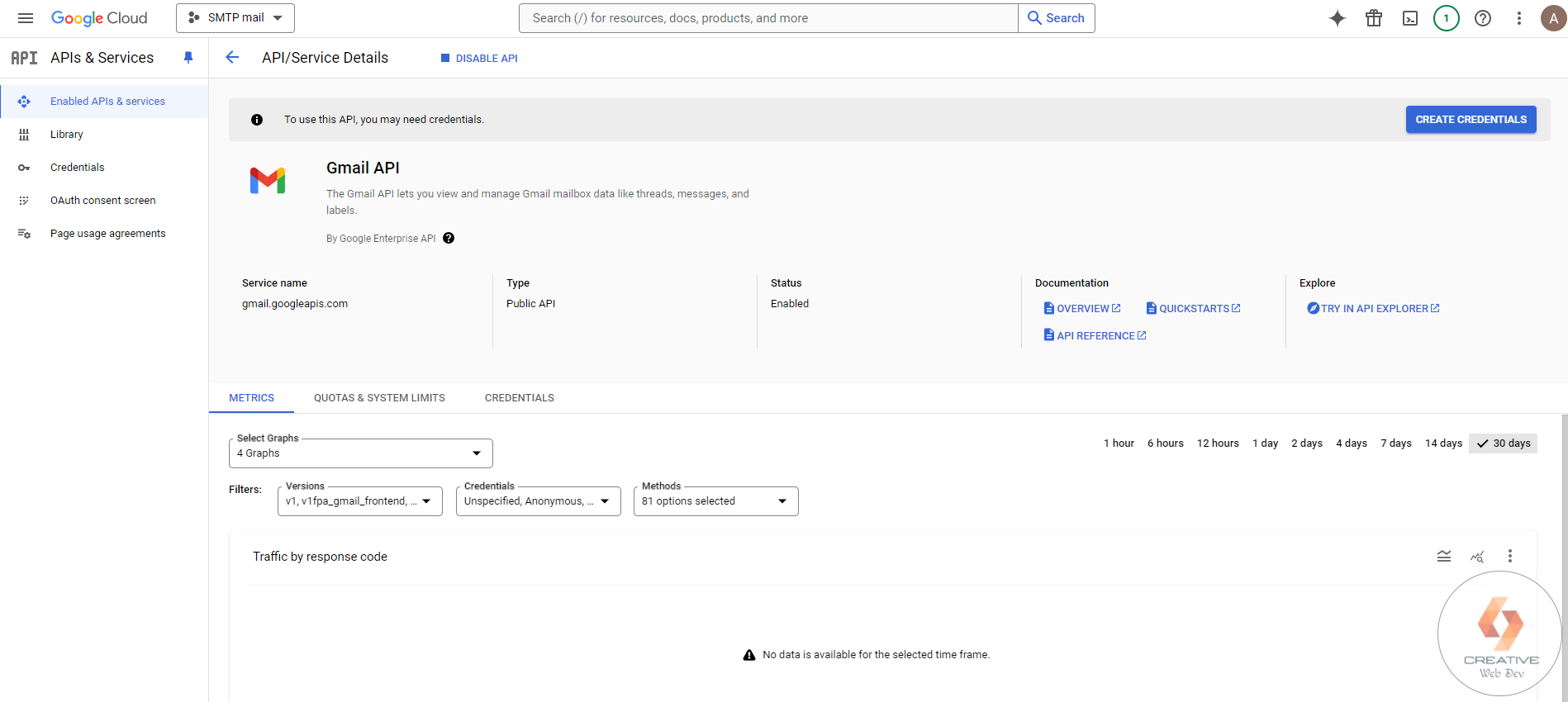
Task: Open the API Reference link
Action: pos(1095,335)
